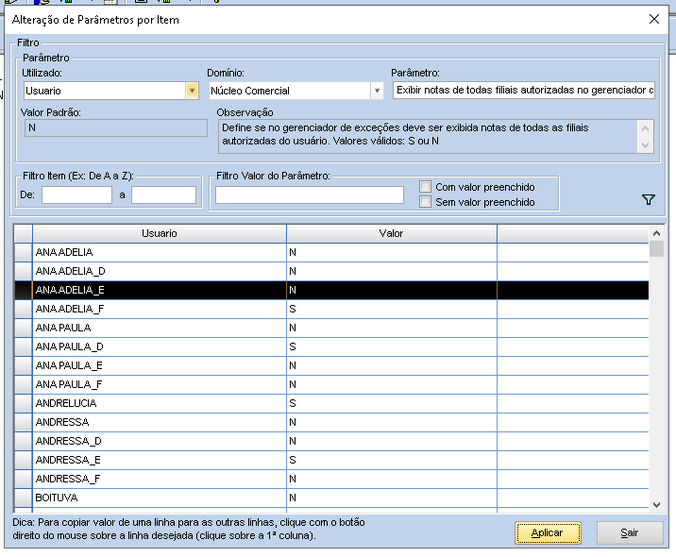The width and height of the screenshot is (676, 557).
Task: Click the Usuario column header
Action: [159, 233]
